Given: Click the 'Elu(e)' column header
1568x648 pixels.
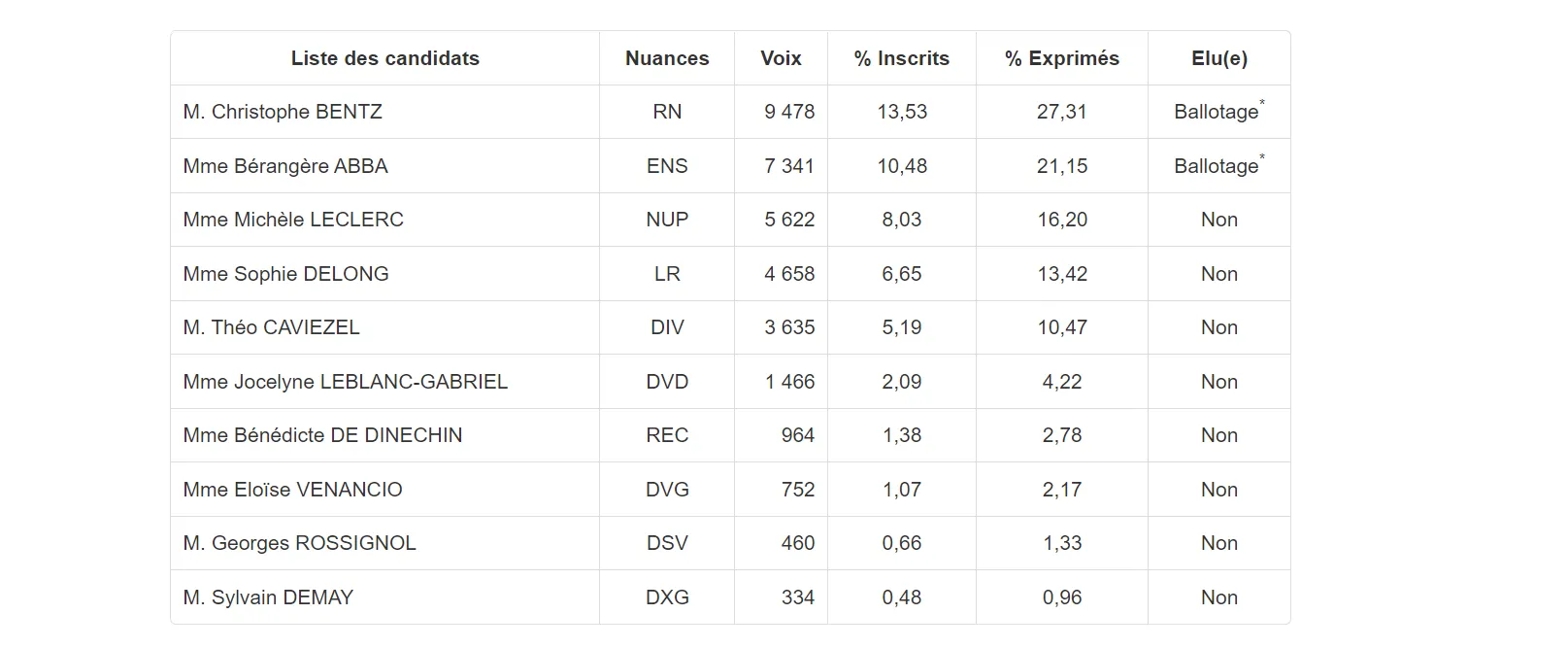Looking at the screenshot, I should [x=1218, y=58].
